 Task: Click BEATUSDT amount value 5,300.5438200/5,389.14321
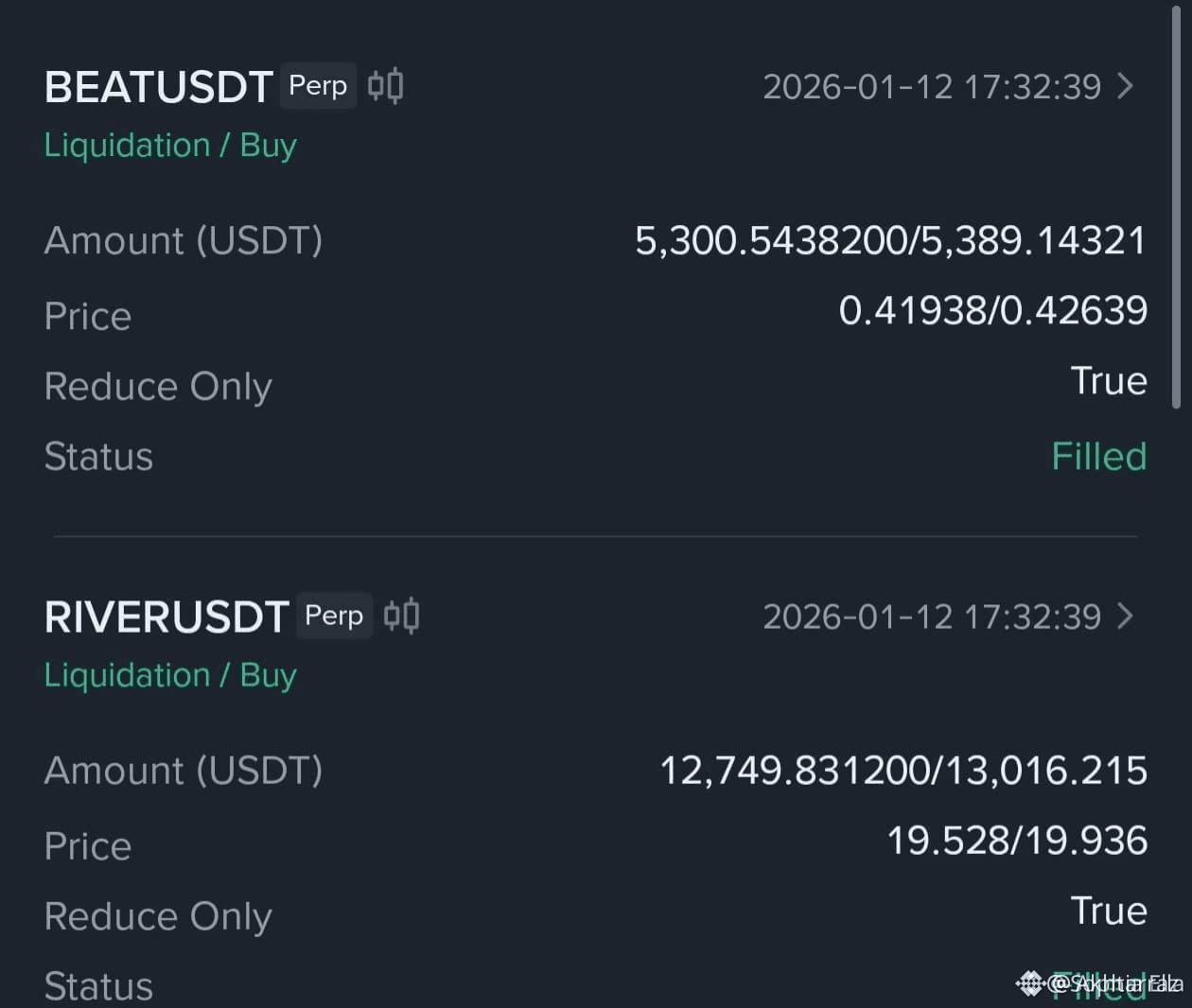tap(890, 241)
